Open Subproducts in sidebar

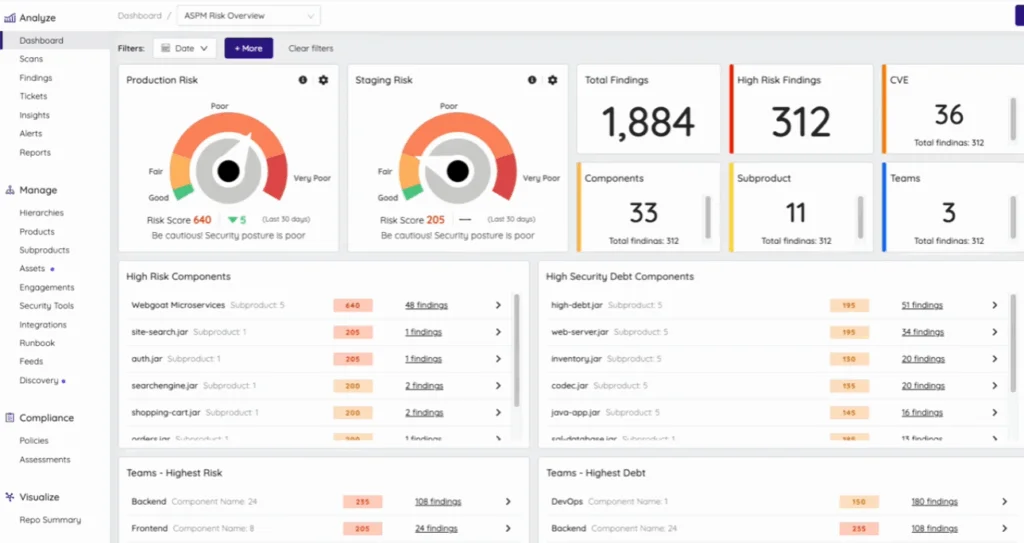[x=44, y=250]
